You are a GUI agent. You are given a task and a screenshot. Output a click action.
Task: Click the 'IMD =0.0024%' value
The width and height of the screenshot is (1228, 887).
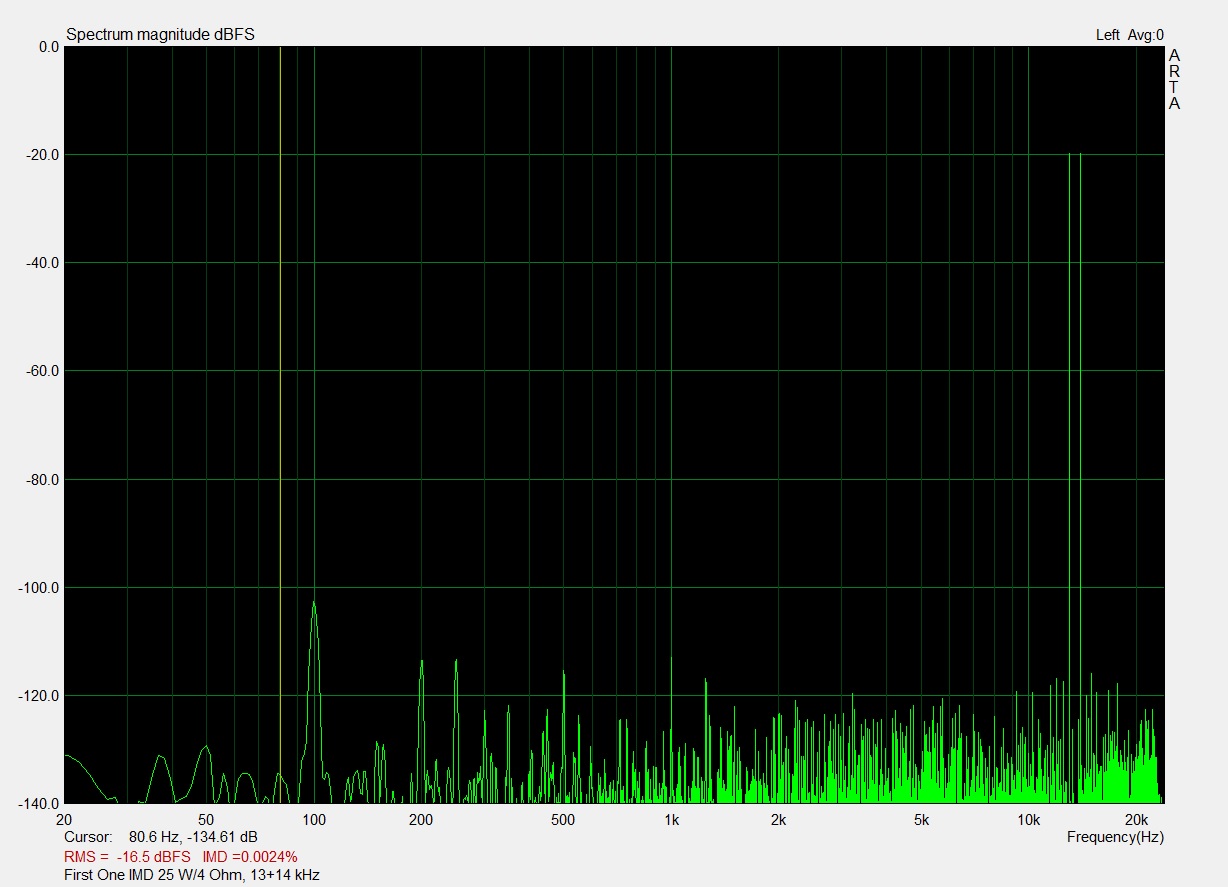tap(250, 857)
